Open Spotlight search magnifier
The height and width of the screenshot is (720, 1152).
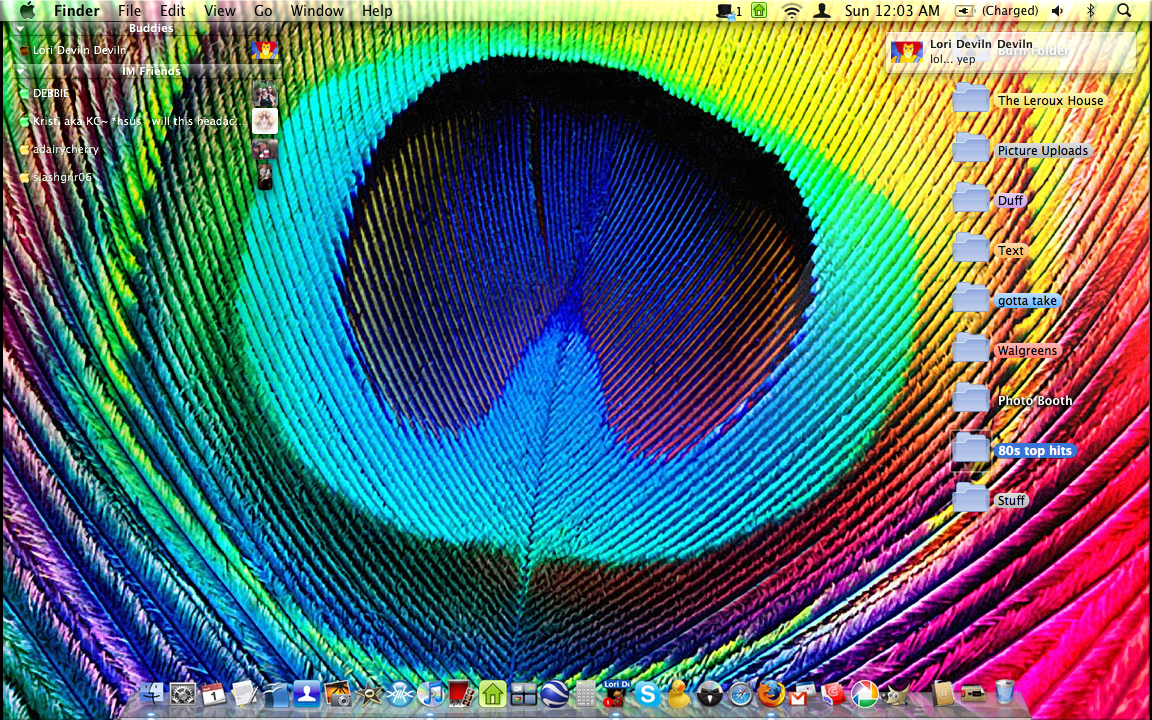point(1124,10)
